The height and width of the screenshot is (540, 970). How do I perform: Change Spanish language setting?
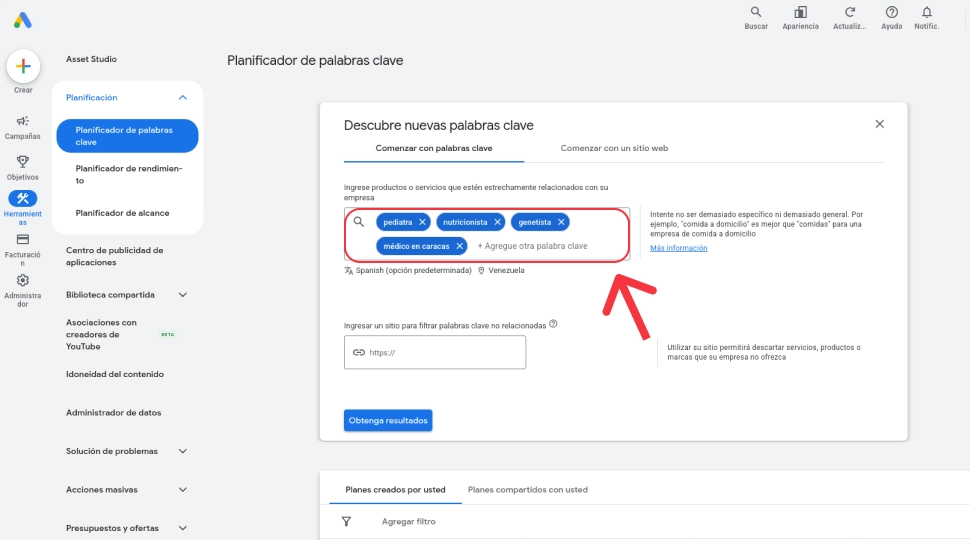click(x=413, y=270)
